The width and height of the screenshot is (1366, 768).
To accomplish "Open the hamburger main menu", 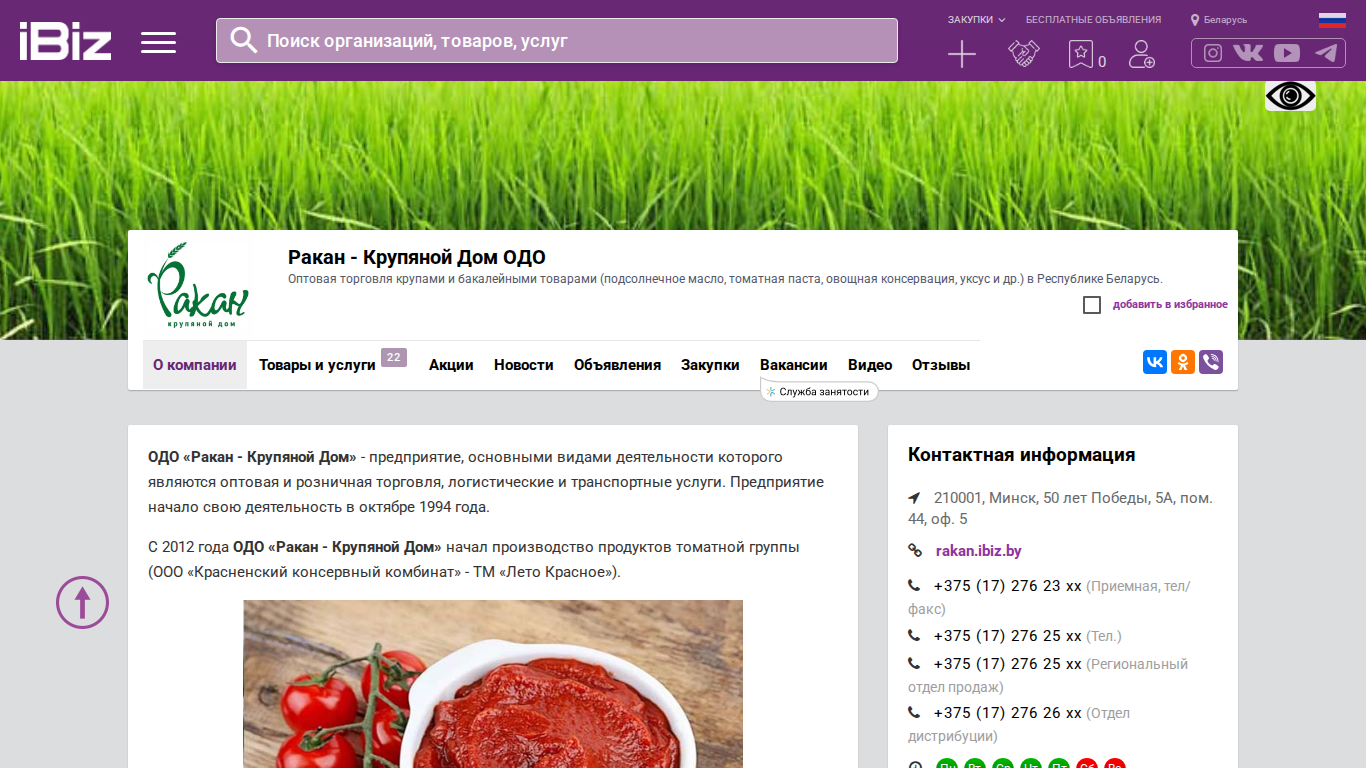I will [x=158, y=42].
